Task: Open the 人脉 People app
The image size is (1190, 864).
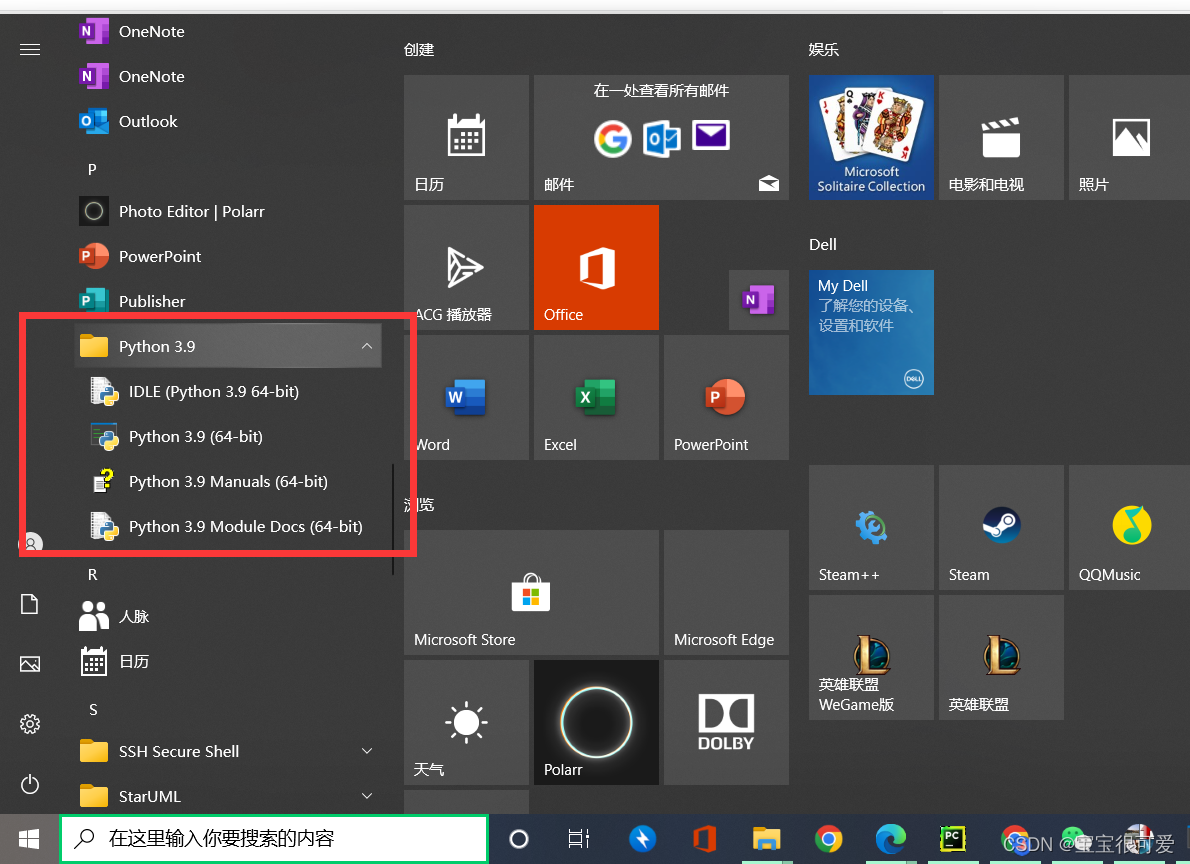Action: [228, 616]
